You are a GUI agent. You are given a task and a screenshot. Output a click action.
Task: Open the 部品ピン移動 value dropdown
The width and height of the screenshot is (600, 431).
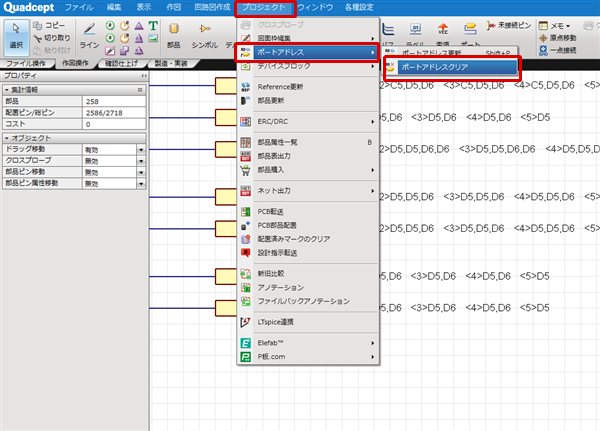141,172
